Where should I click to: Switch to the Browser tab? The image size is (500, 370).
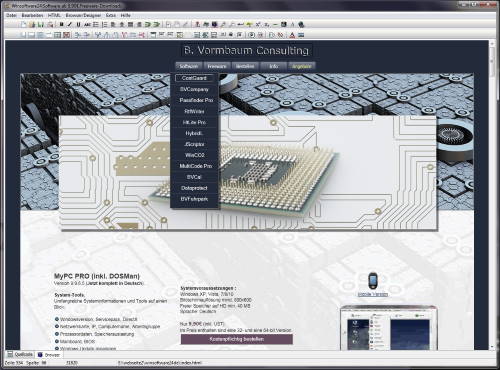(49, 355)
